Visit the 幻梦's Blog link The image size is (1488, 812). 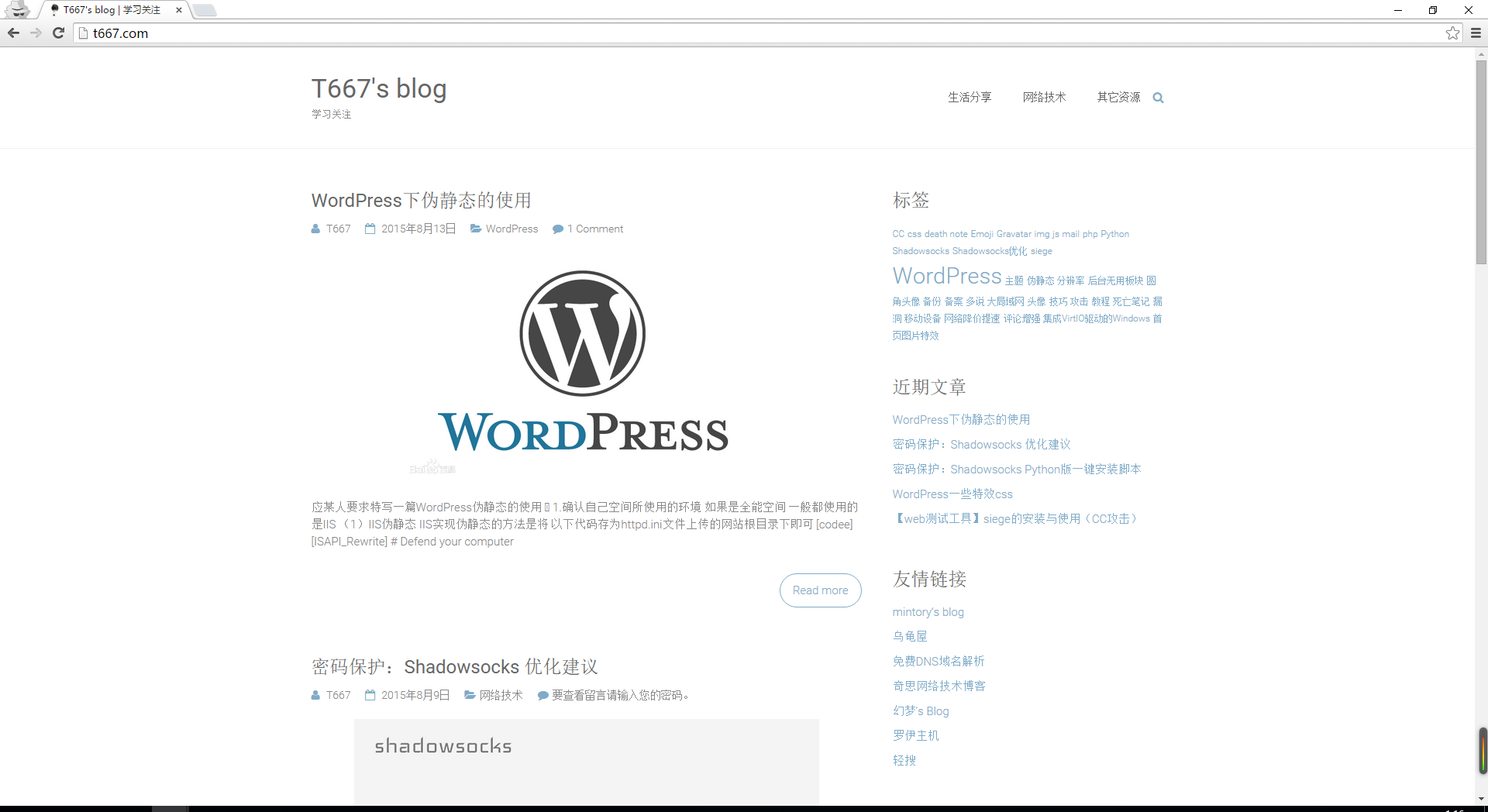(x=921, y=710)
